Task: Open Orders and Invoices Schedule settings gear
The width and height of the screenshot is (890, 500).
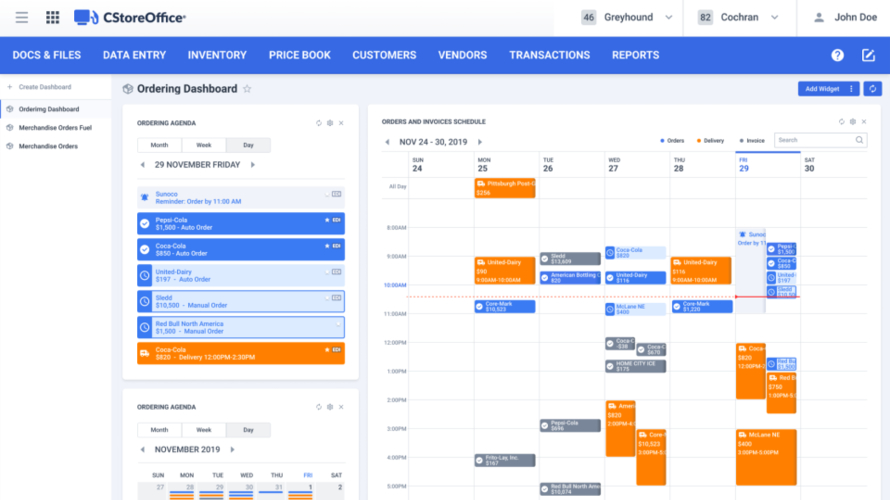Action: click(x=853, y=121)
